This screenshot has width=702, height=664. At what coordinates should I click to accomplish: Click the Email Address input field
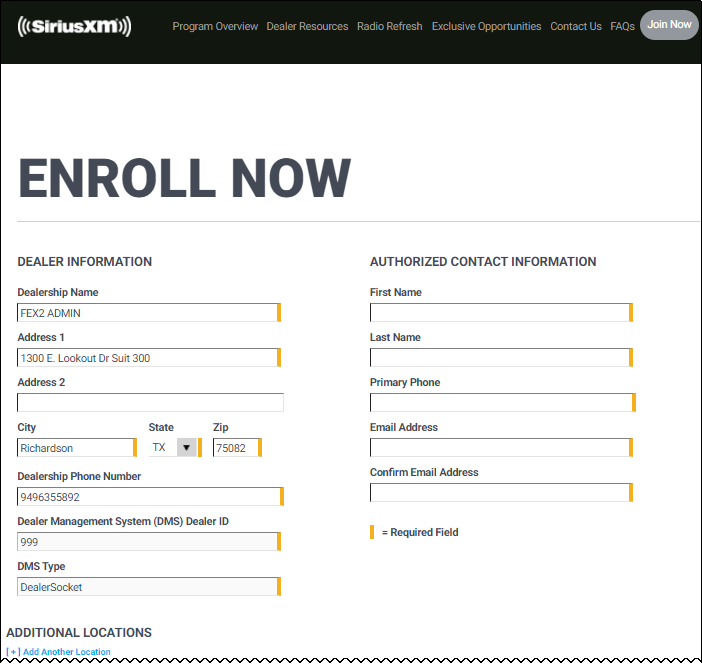click(501, 448)
